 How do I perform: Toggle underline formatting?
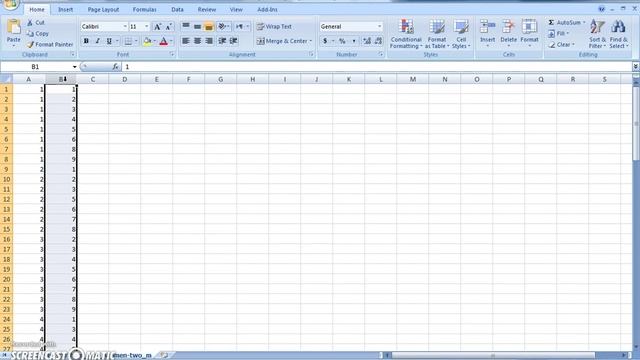click(109, 41)
